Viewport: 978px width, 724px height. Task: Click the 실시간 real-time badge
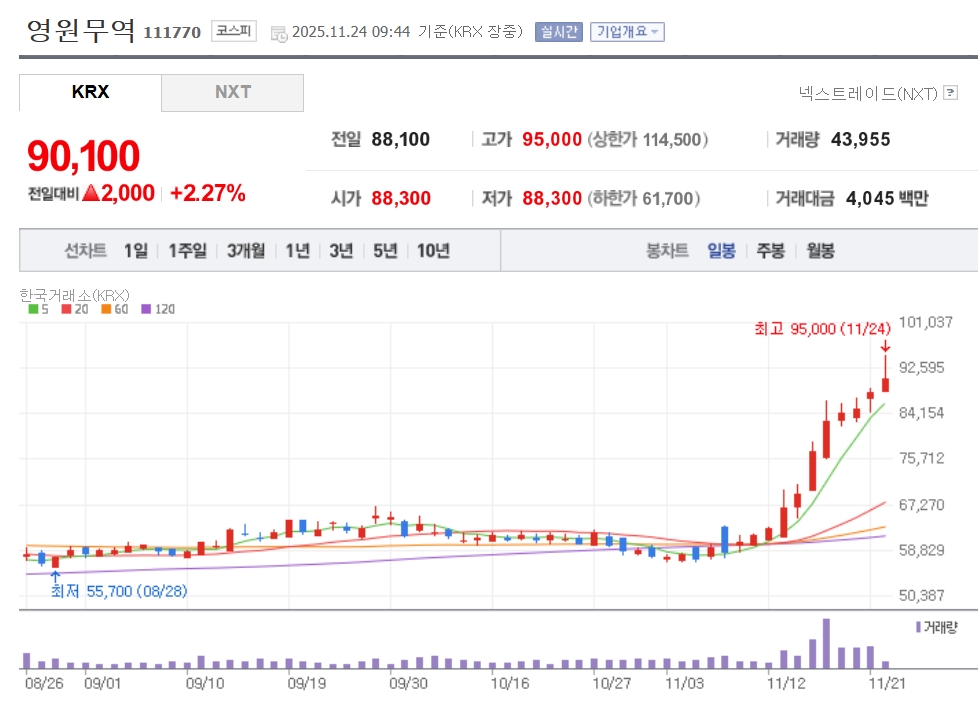point(558,31)
